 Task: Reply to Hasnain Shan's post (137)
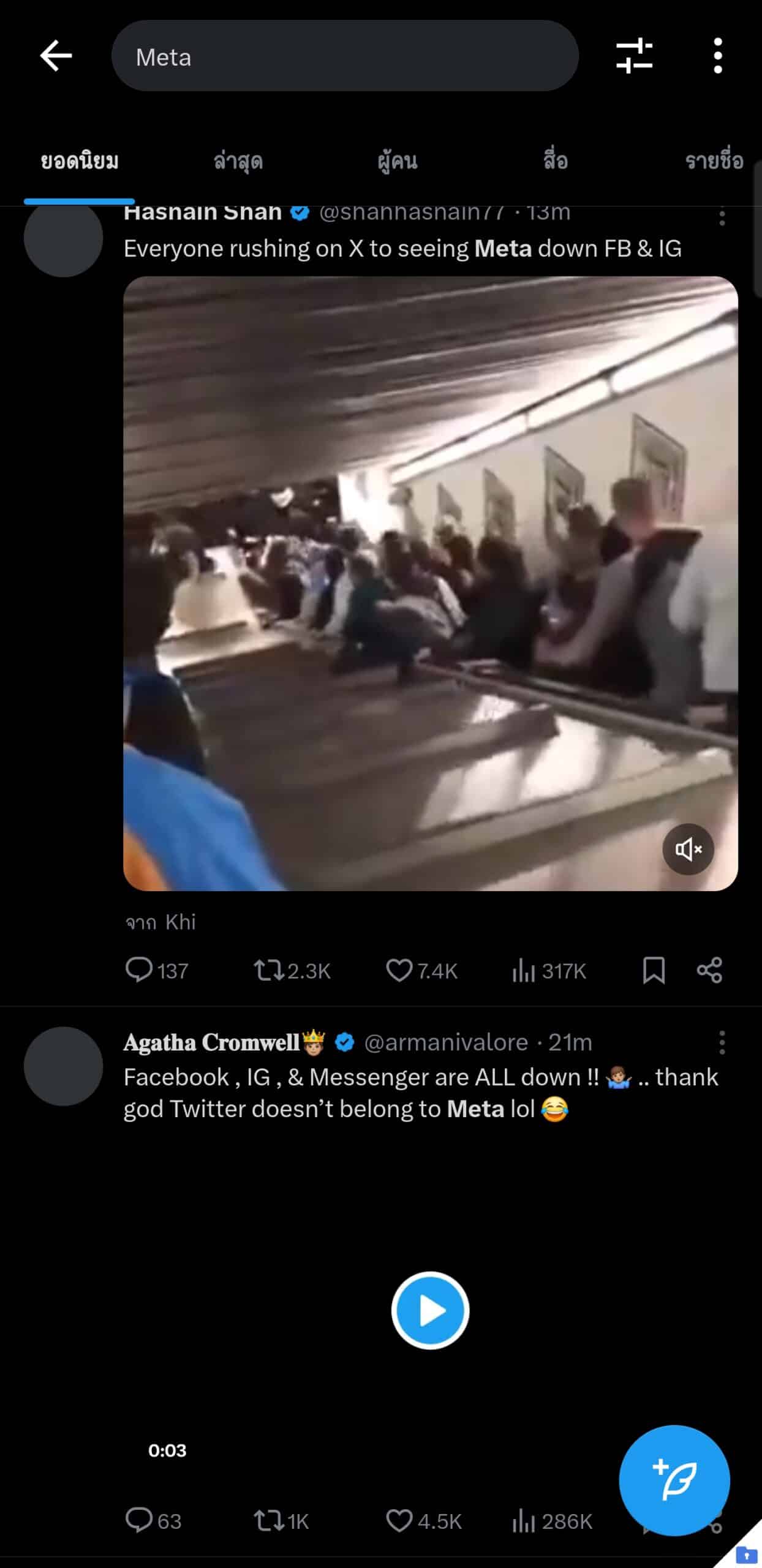[x=156, y=971]
